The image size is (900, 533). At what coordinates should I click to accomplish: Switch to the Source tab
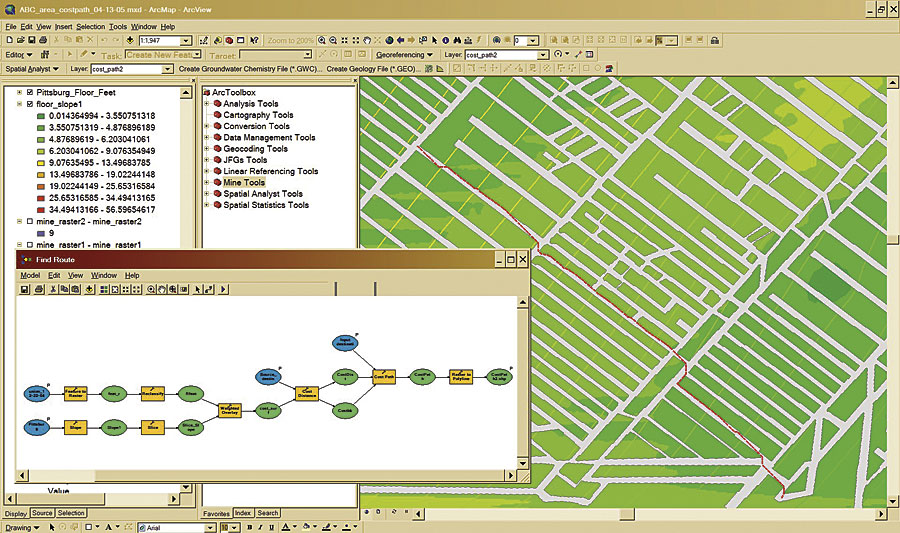coord(42,513)
